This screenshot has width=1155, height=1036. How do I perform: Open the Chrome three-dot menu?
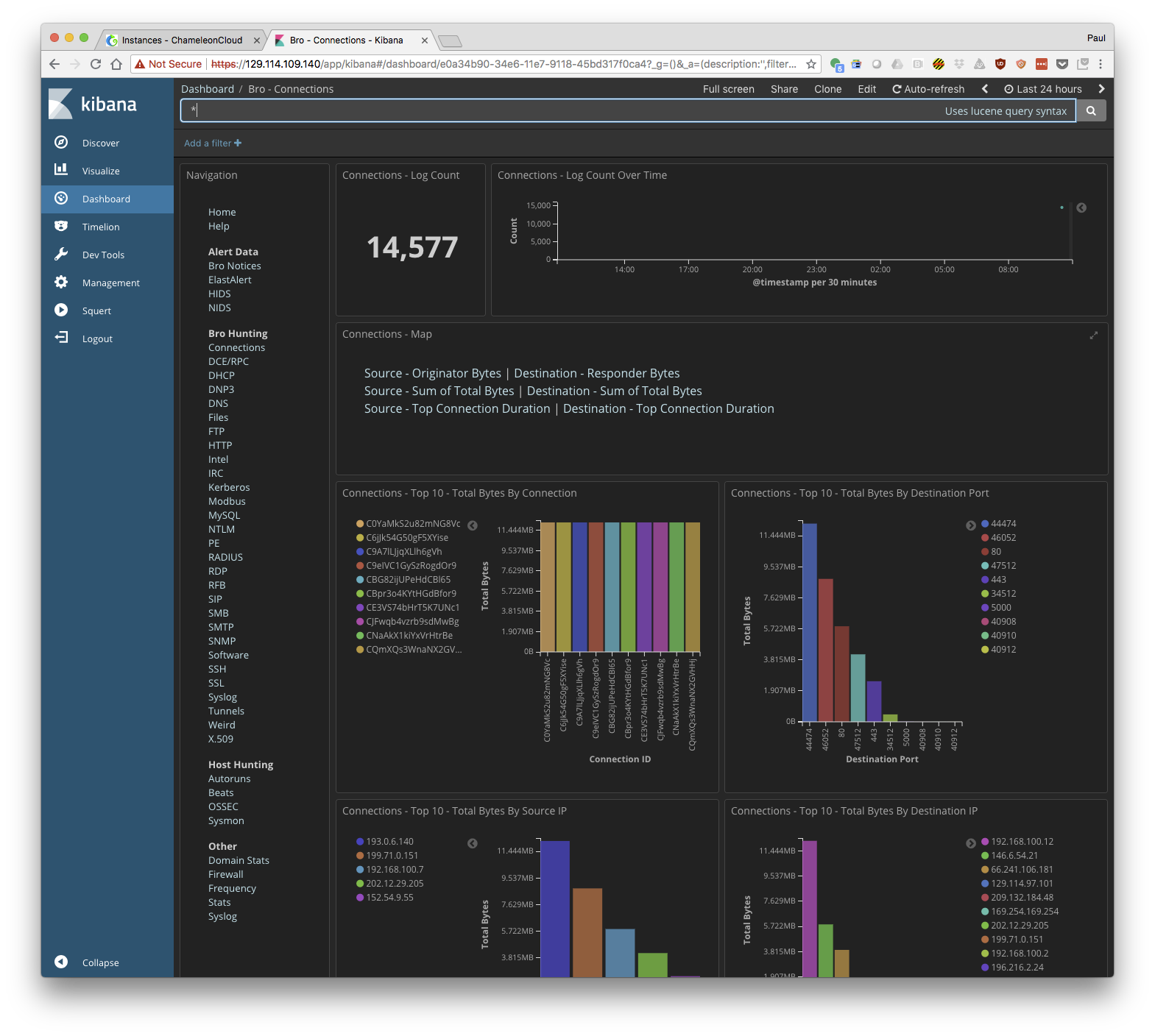(x=1101, y=64)
